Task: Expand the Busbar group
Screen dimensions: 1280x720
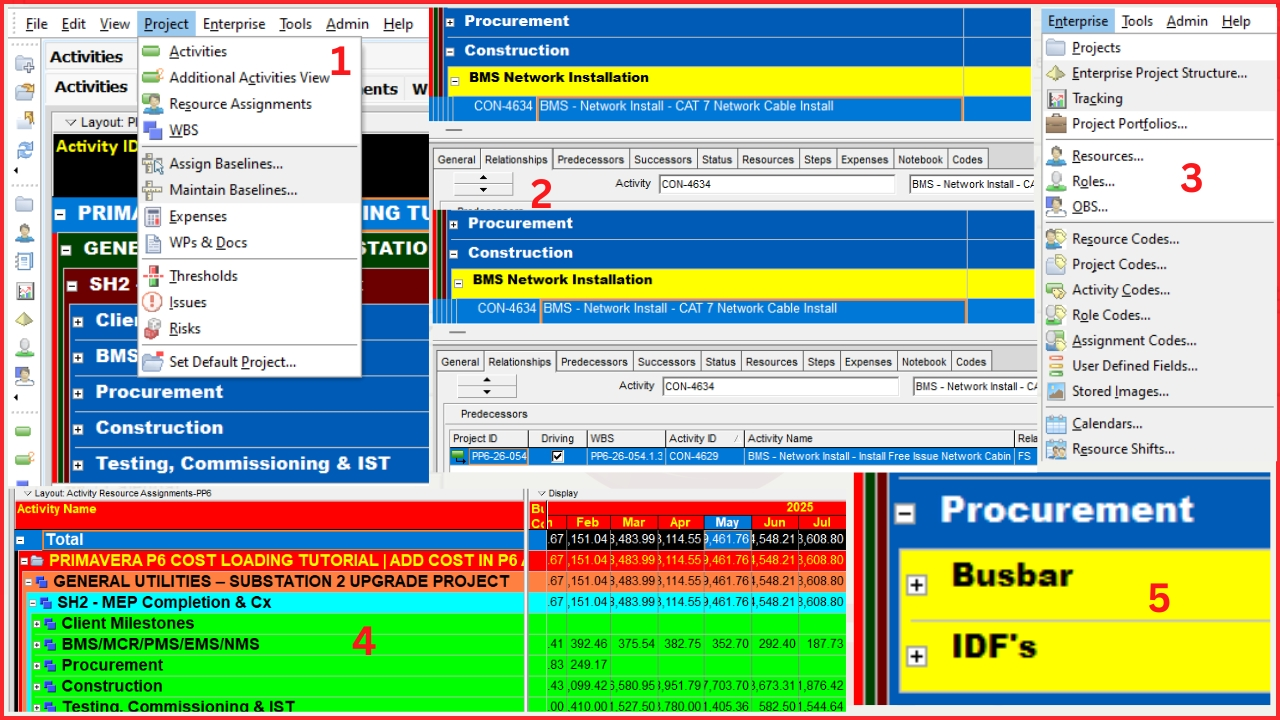Action: click(x=916, y=585)
